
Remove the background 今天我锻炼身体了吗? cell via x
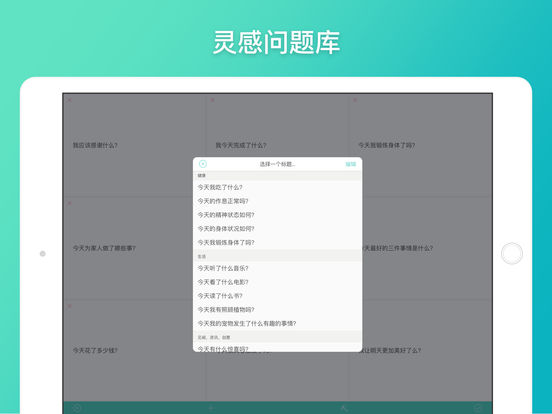355,100
